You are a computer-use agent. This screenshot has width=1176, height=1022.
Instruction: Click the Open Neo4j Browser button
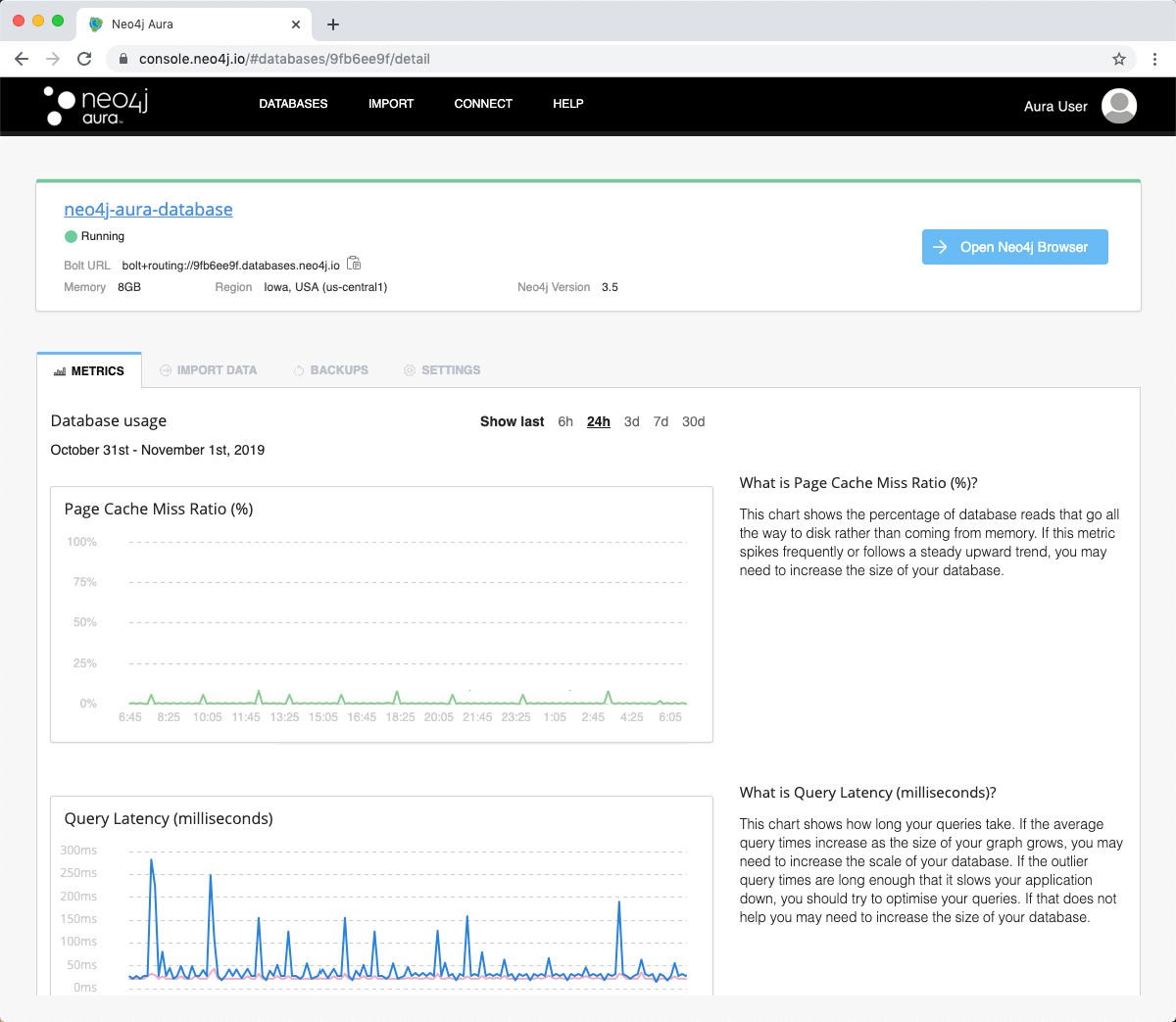coord(1015,247)
